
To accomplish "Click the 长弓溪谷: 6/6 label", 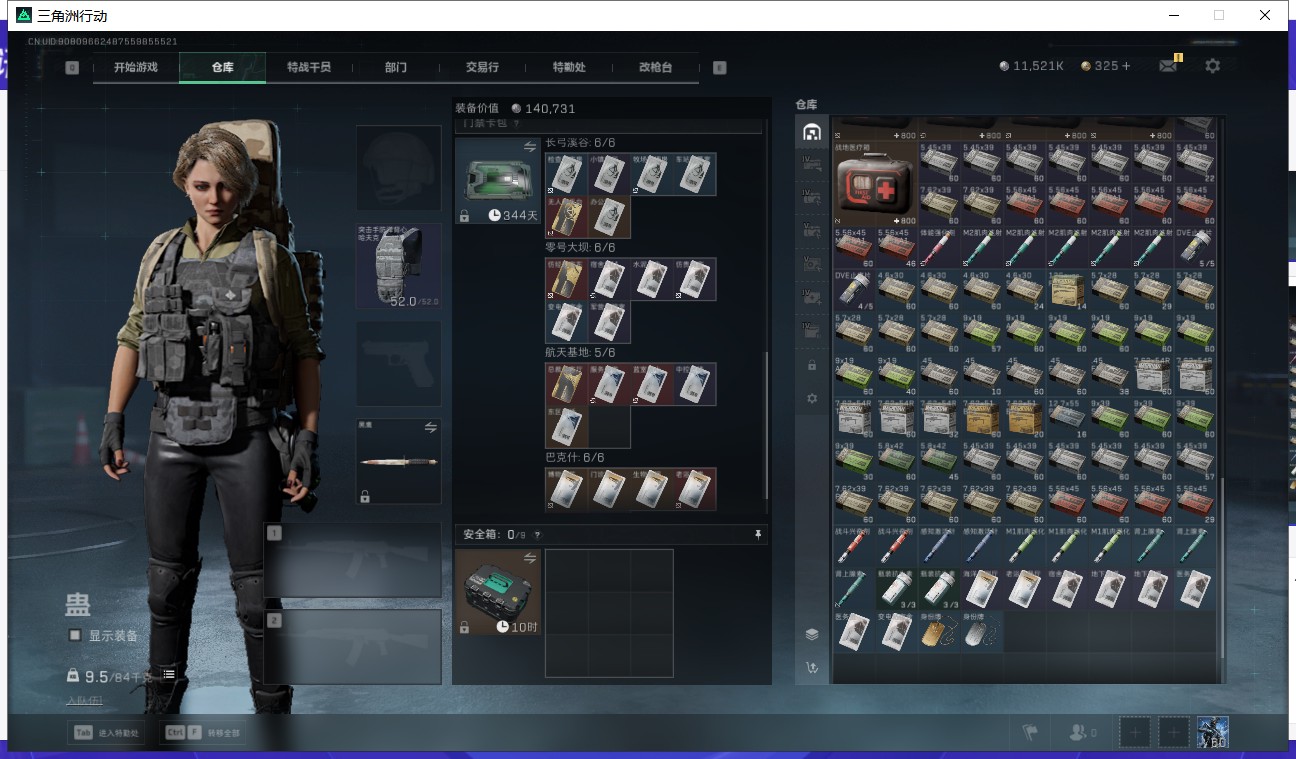I will tap(580, 143).
